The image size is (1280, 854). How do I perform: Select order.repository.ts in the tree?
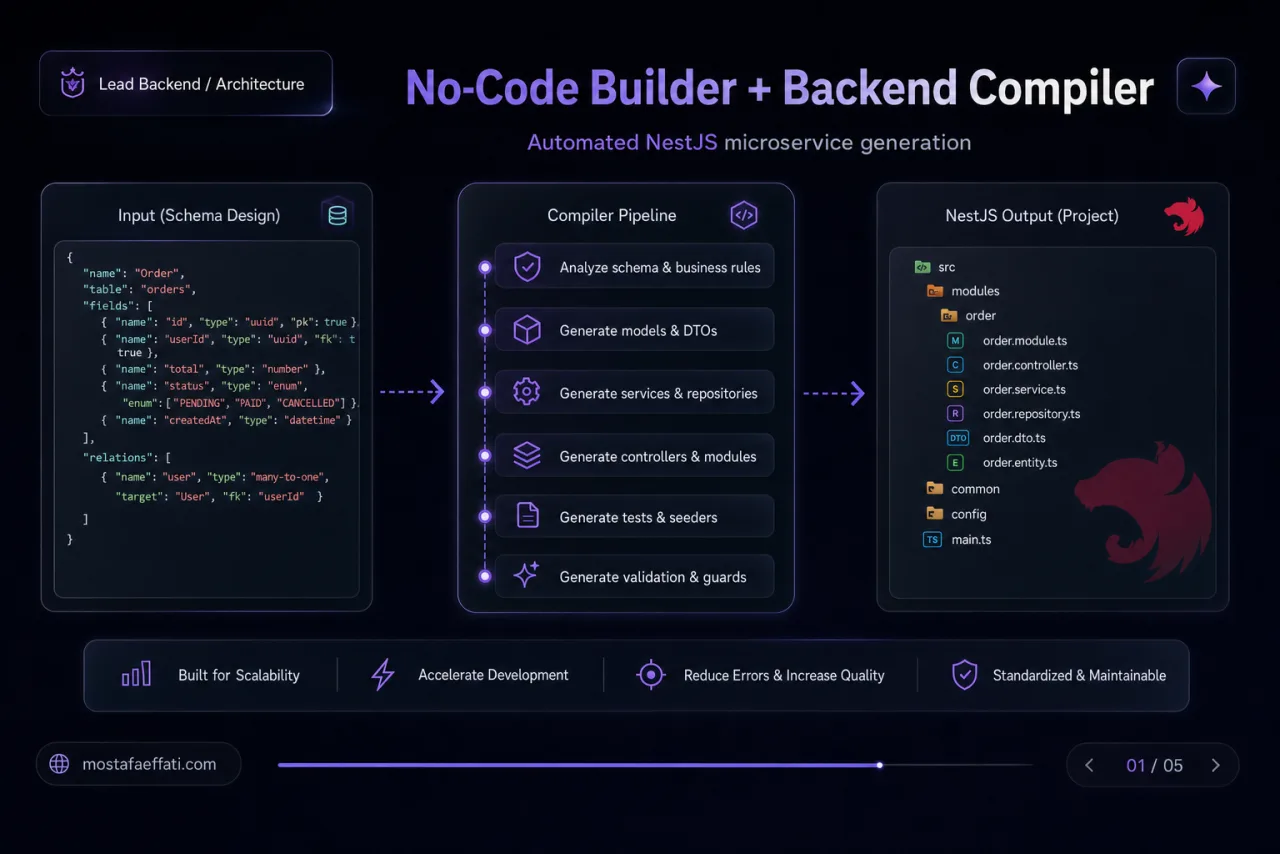[x=1031, y=413]
